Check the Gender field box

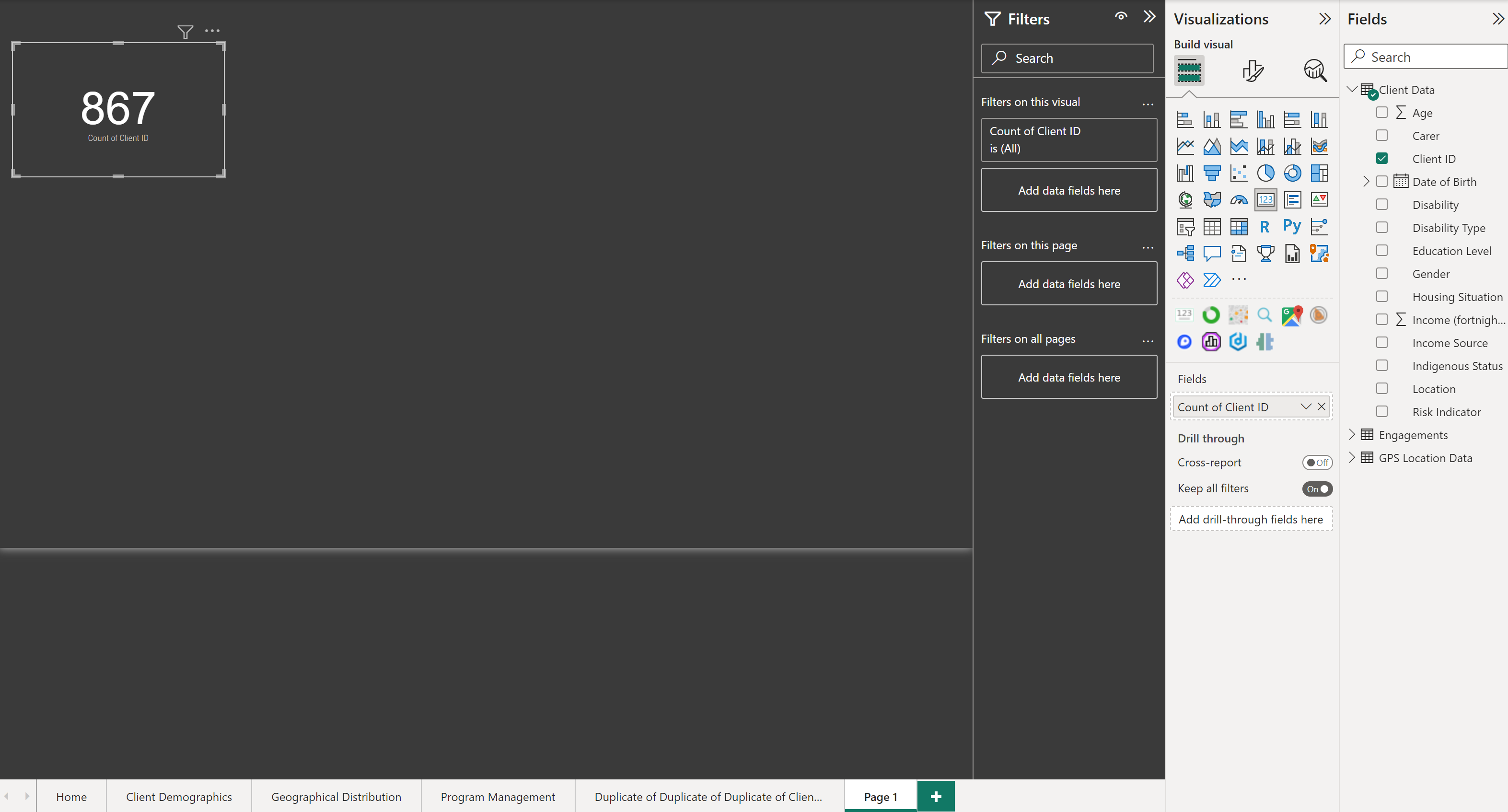1381,273
